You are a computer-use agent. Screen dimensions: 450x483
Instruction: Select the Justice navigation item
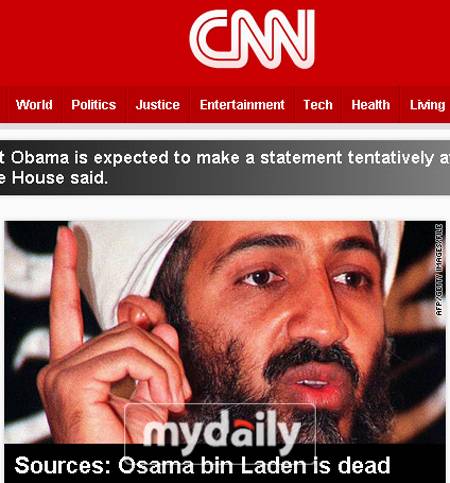point(158,105)
